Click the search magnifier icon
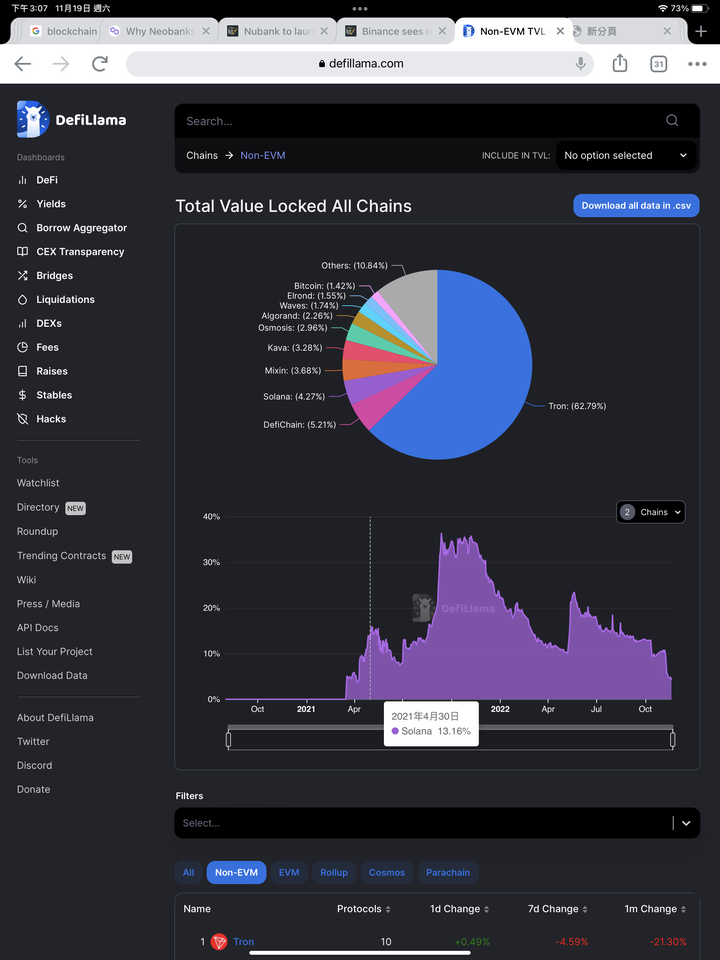The height and width of the screenshot is (960, 720). pos(672,121)
